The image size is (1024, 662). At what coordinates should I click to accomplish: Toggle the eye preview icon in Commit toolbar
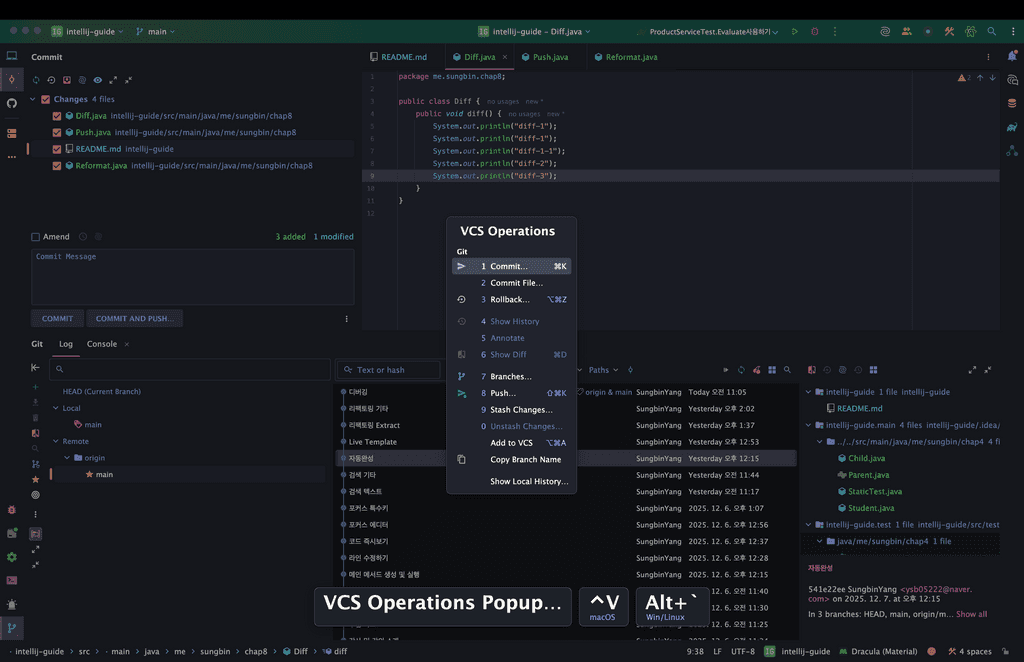click(97, 80)
